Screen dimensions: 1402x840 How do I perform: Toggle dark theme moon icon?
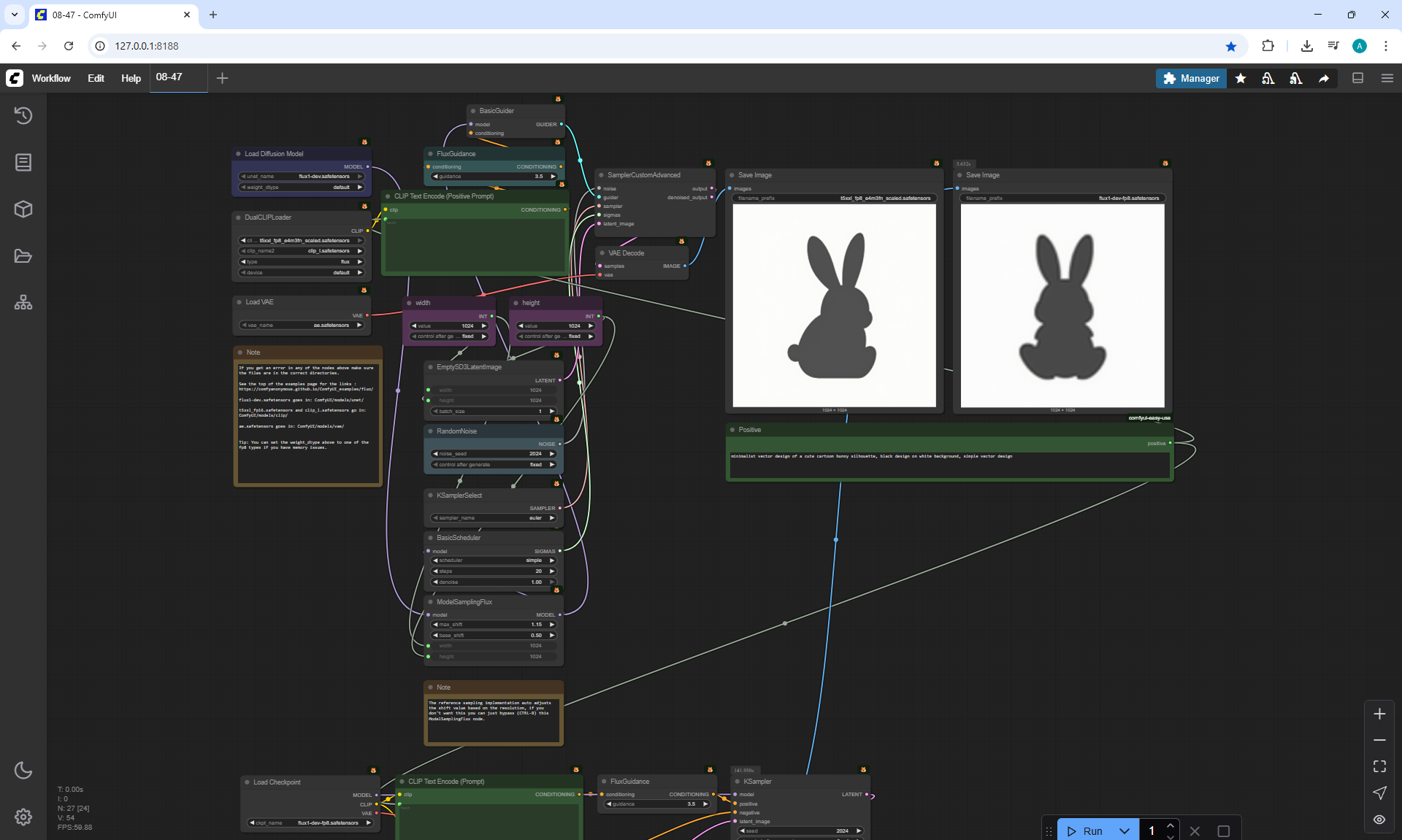[23, 770]
